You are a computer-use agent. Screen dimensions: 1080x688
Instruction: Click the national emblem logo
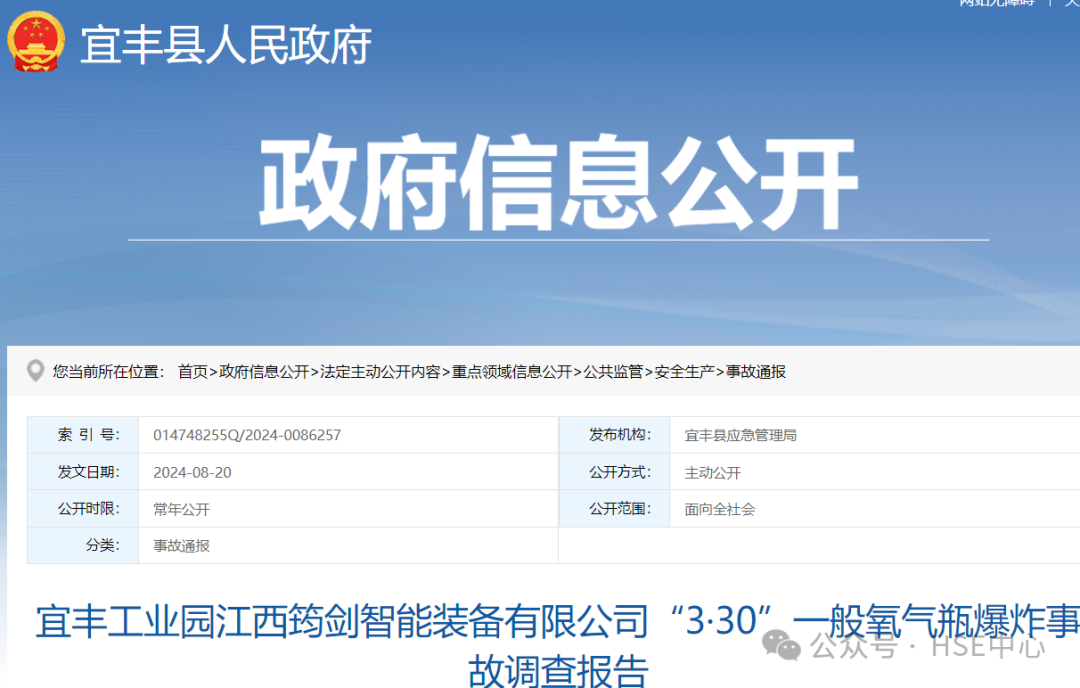tap(36, 43)
